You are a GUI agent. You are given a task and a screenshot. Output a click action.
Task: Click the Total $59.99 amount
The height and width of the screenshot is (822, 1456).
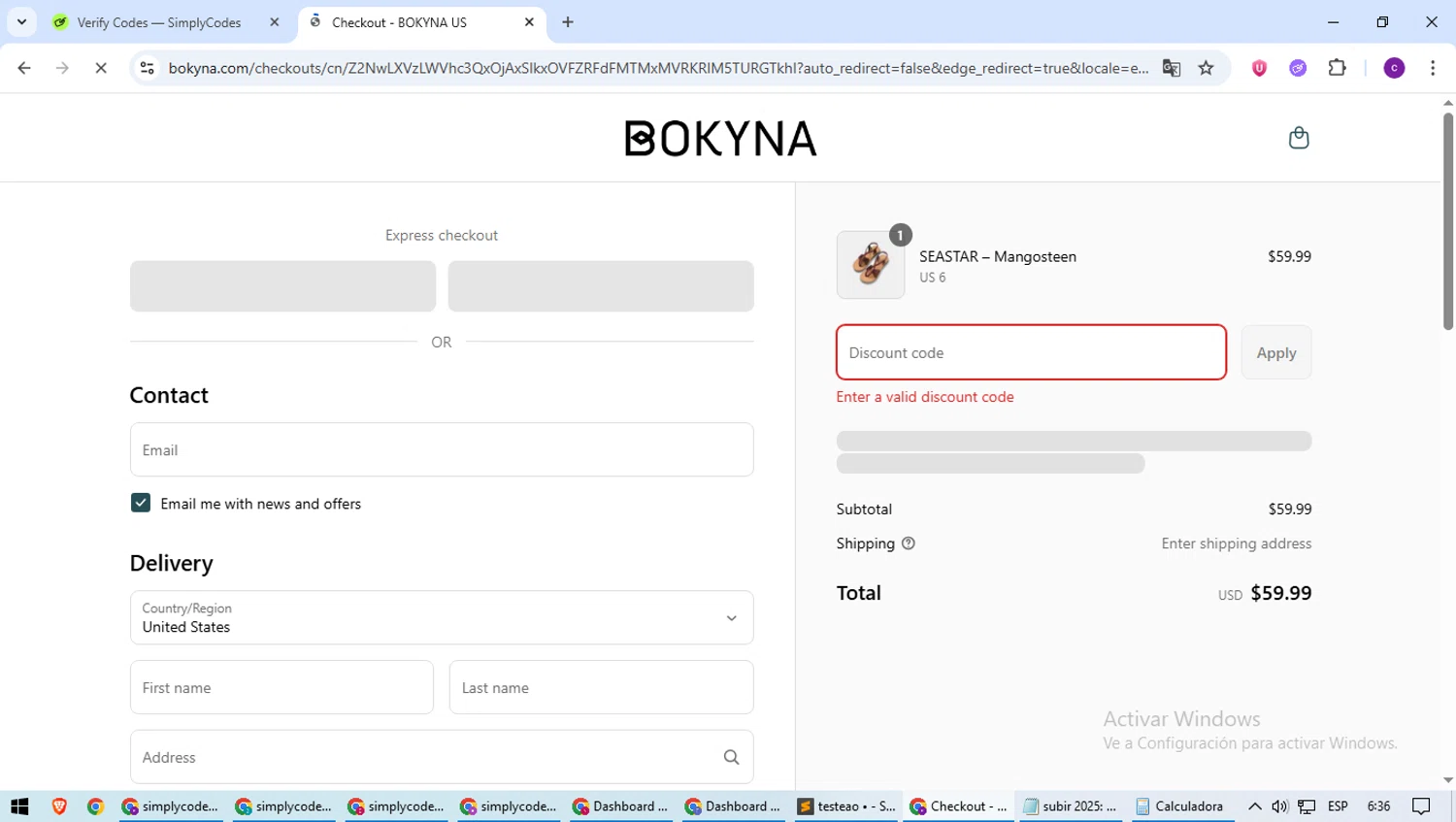(x=1280, y=593)
